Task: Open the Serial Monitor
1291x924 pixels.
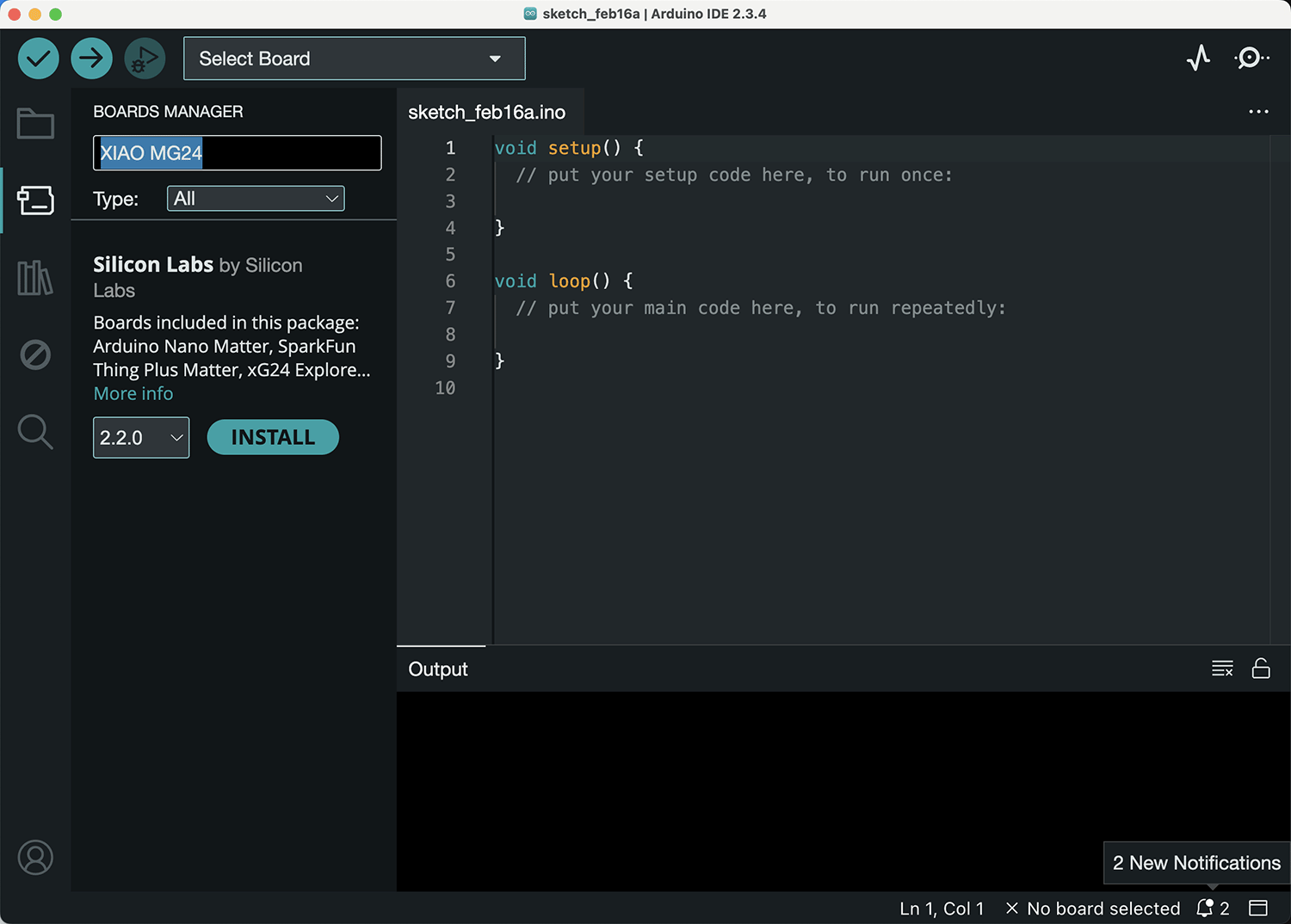Action: click(x=1251, y=59)
